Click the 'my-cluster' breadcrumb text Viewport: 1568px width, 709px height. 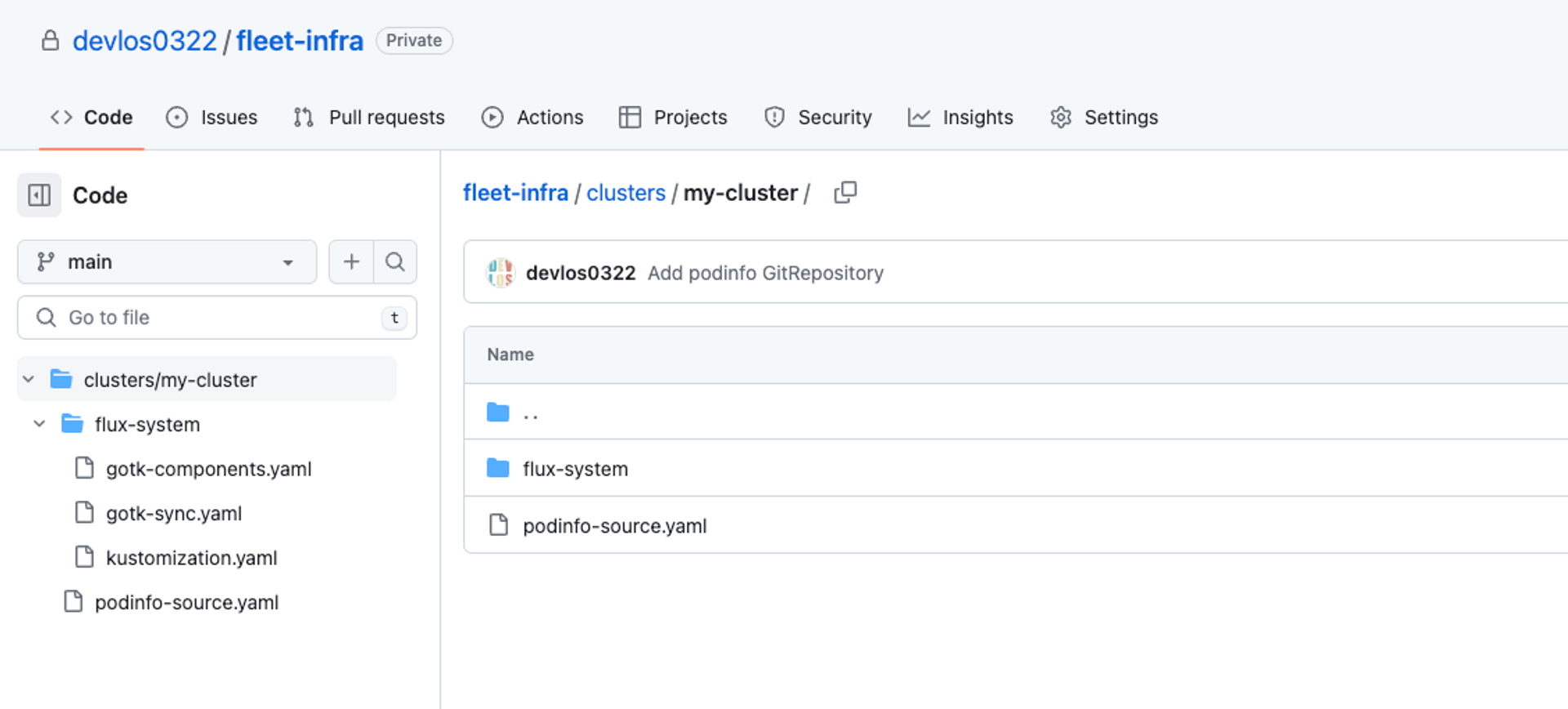(x=740, y=193)
